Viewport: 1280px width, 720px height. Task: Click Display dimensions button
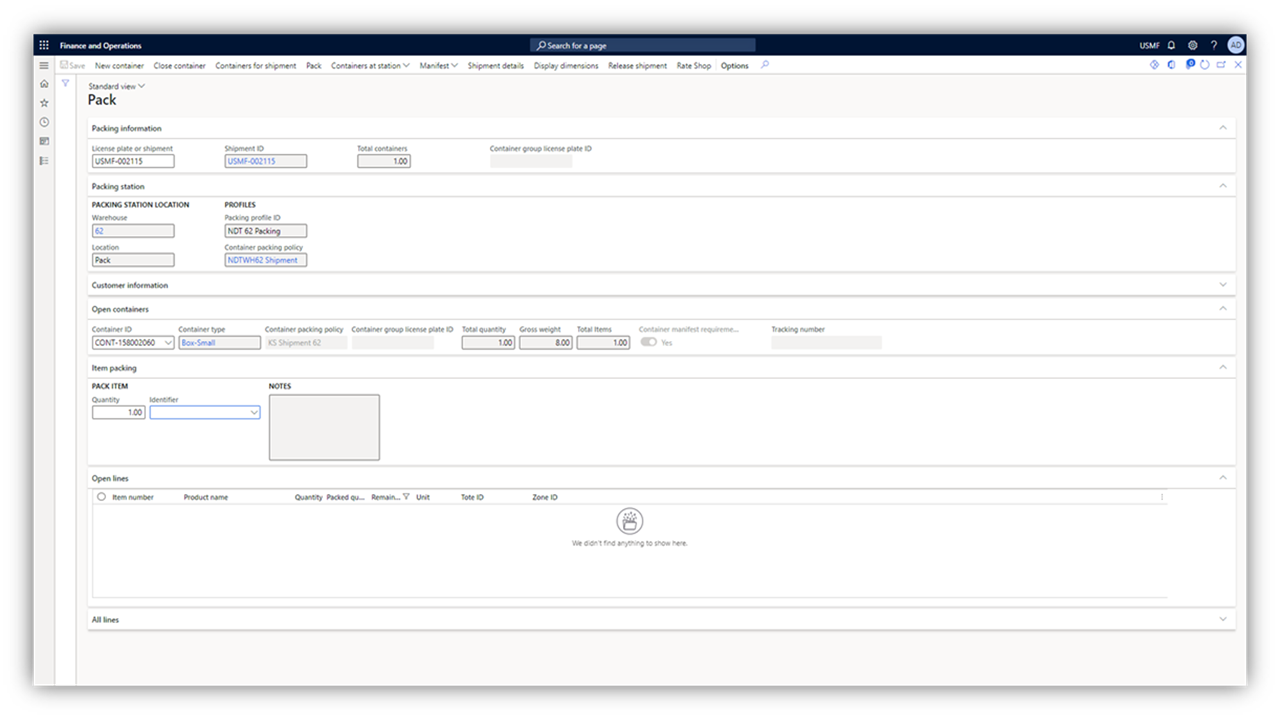pos(566,66)
